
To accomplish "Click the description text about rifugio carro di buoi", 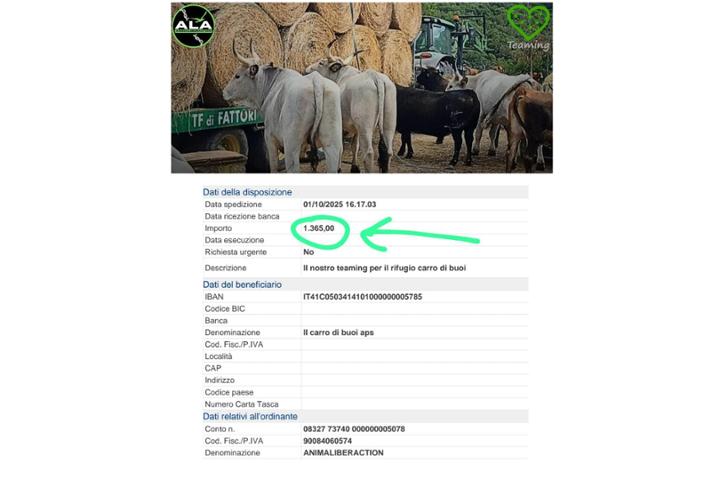I will tap(384, 268).
